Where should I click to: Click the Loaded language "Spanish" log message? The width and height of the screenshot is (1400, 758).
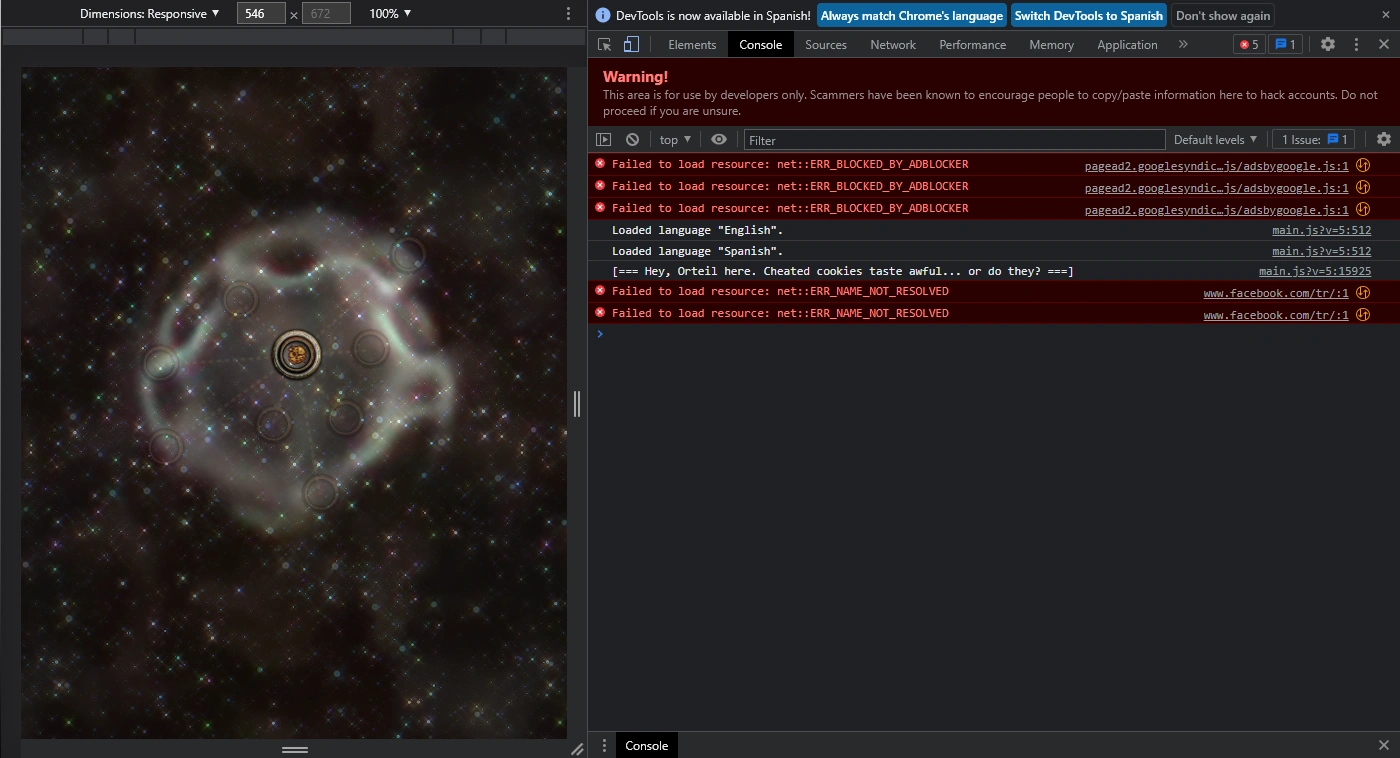(x=698, y=251)
